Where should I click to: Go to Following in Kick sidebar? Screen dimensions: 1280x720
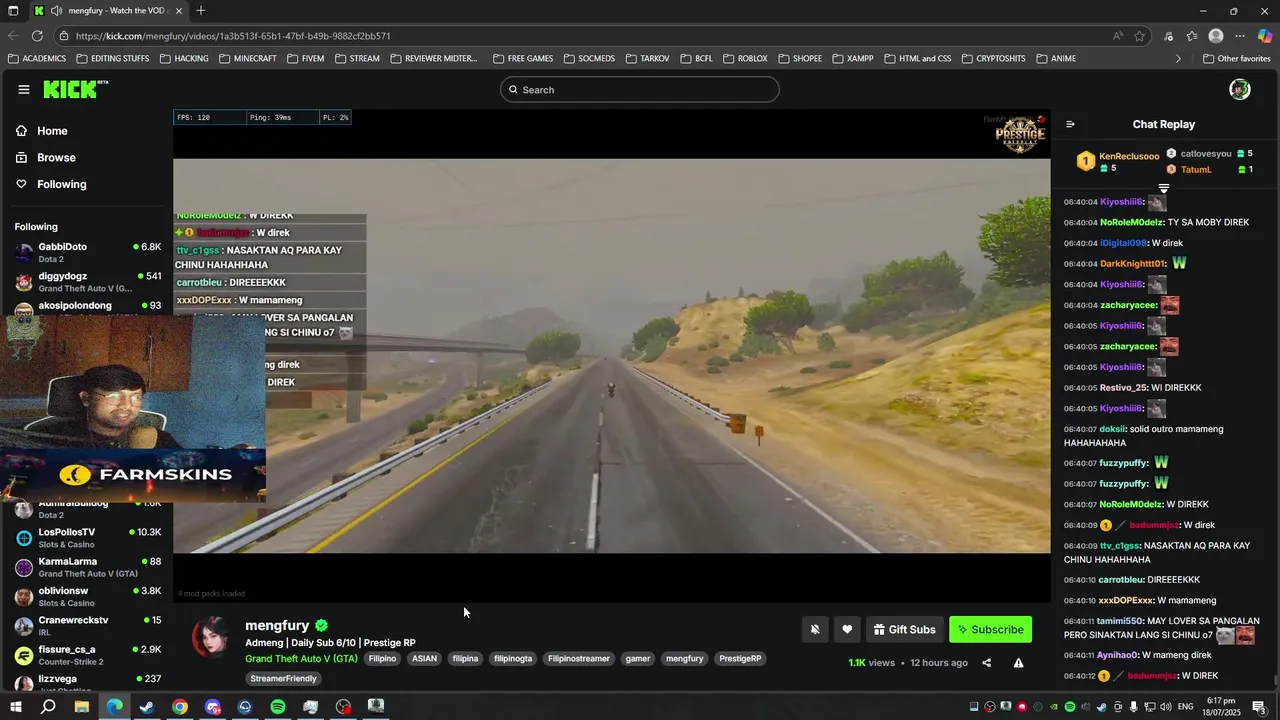pos(50,184)
